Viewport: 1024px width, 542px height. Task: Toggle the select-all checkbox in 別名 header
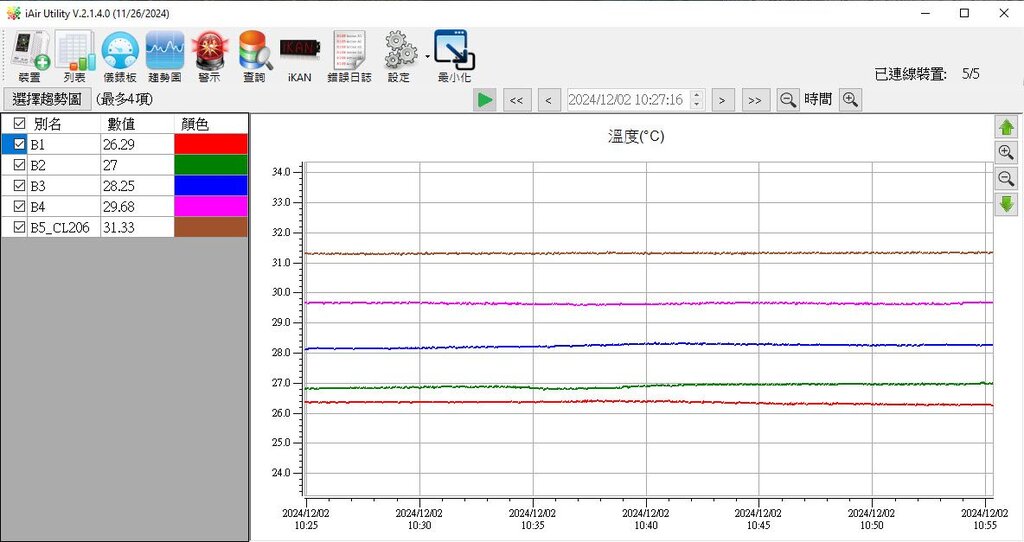click(20, 123)
